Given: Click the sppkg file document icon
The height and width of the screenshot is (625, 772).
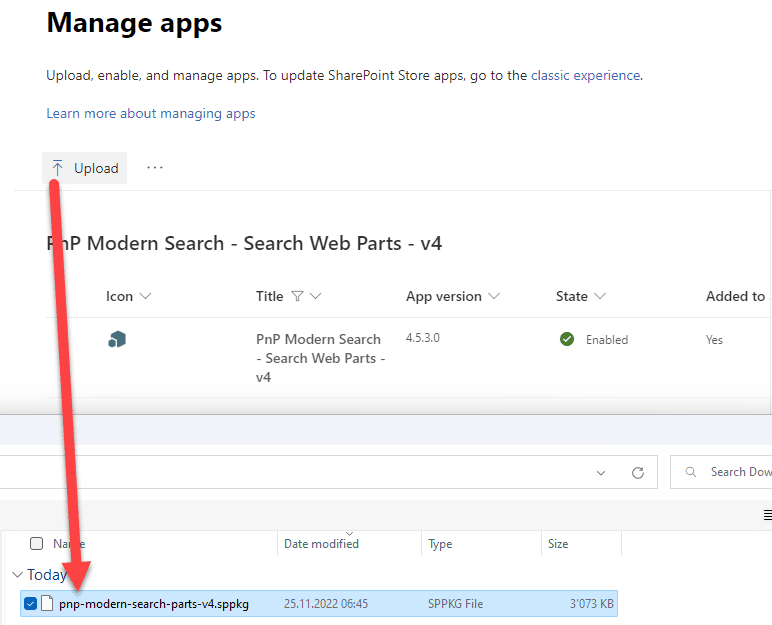Looking at the screenshot, I should 47,603.
